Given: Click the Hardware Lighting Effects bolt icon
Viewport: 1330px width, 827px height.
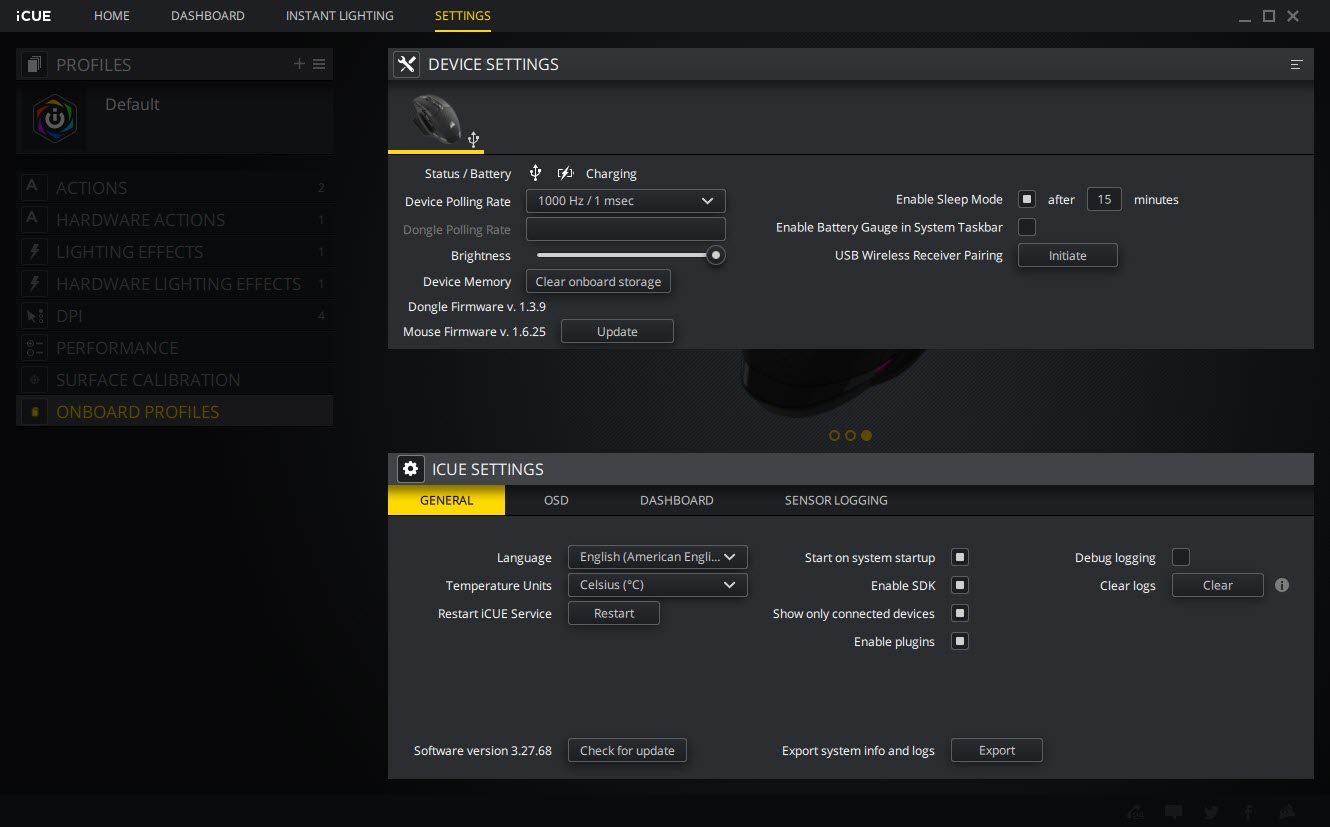Looking at the screenshot, I should tap(34, 283).
